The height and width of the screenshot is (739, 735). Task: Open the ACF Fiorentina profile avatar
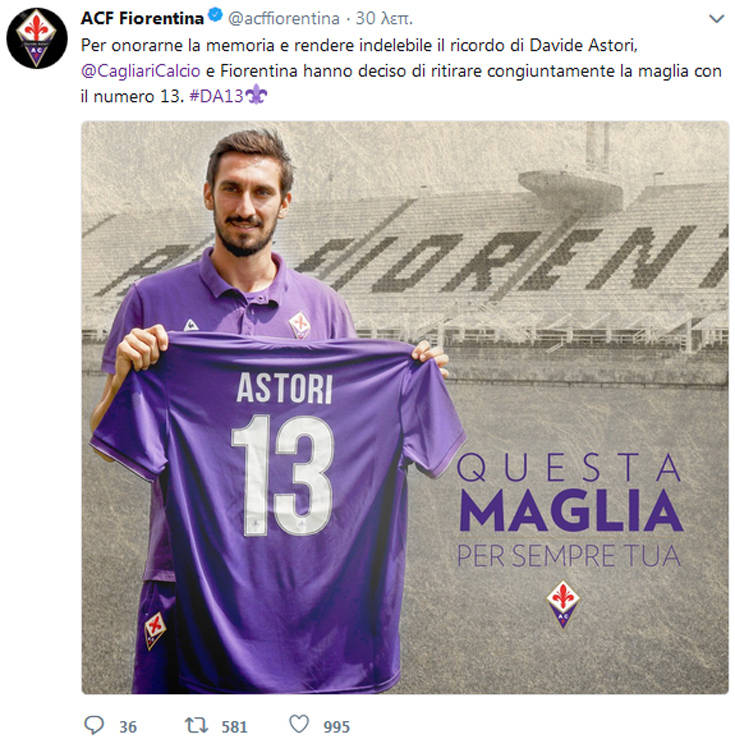click(x=37, y=38)
